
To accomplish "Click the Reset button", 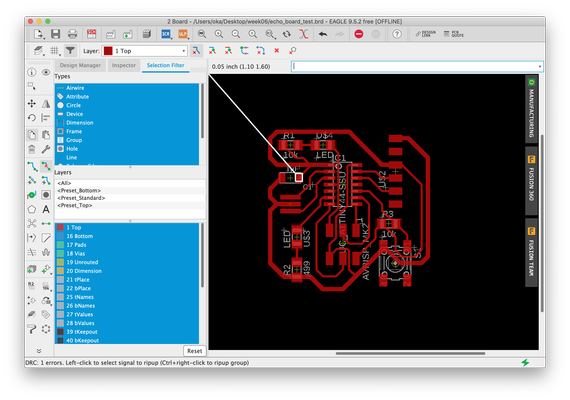I will pos(194,351).
